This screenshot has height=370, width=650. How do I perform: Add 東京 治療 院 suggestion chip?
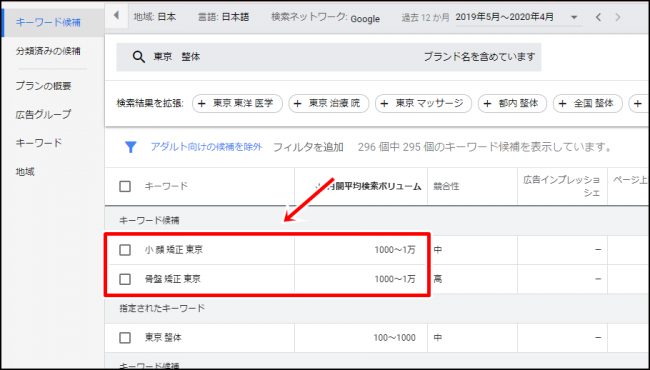(329, 103)
